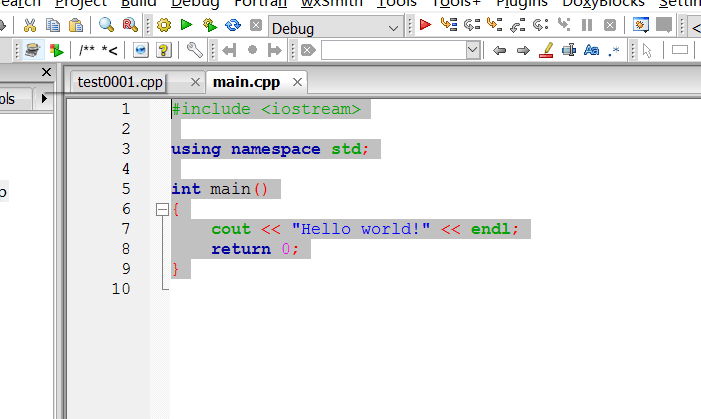
Task: Click the Build and run icon
Action: pyautogui.click(x=210, y=25)
